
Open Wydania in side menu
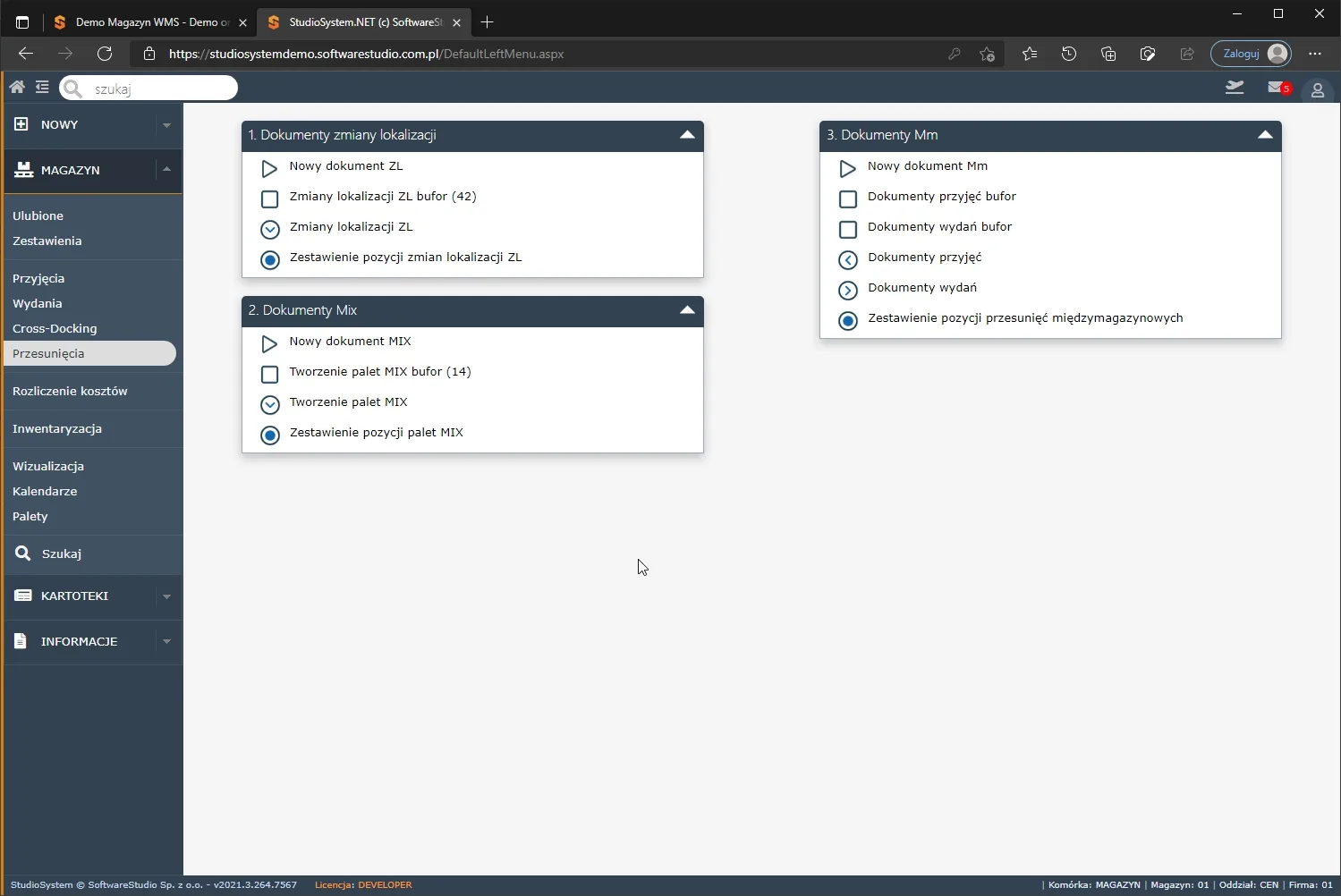pos(37,303)
